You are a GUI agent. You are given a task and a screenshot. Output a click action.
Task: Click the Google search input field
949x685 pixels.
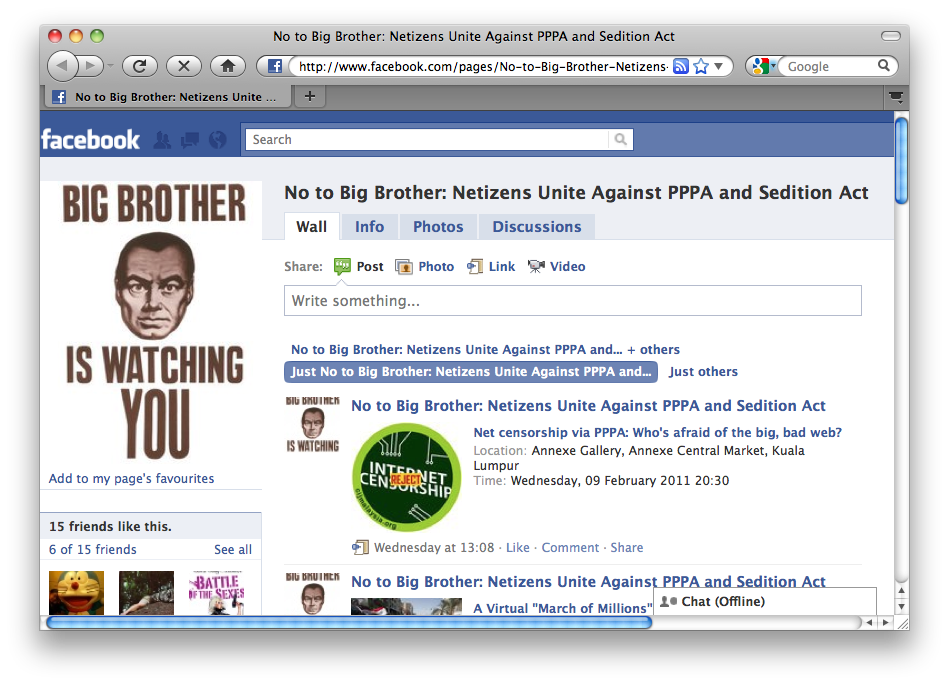click(x=829, y=66)
